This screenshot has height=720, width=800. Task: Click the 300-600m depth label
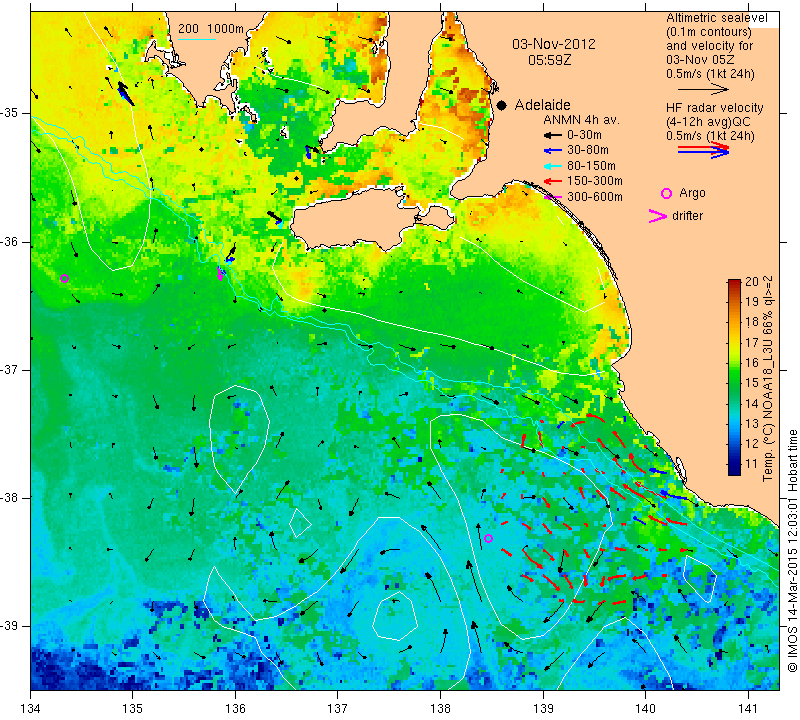click(x=595, y=197)
